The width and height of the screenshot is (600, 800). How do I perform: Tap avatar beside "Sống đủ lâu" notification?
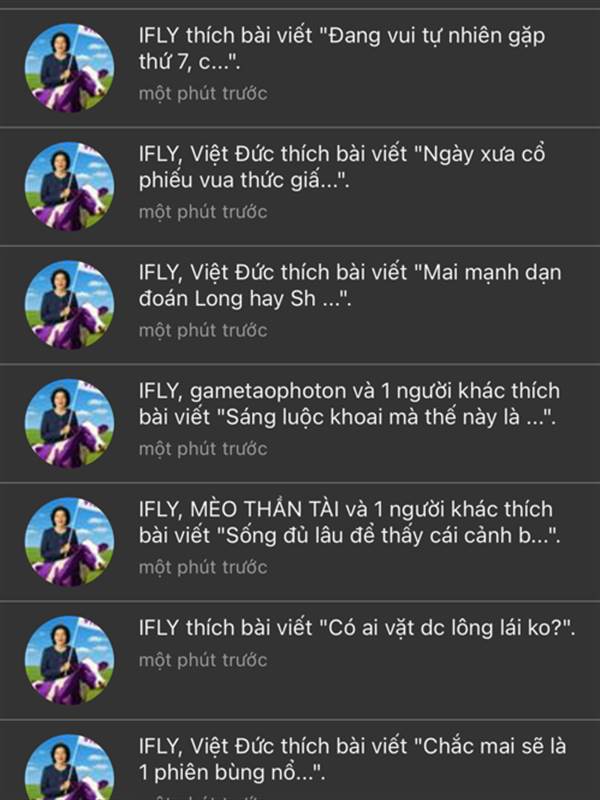coord(69,541)
